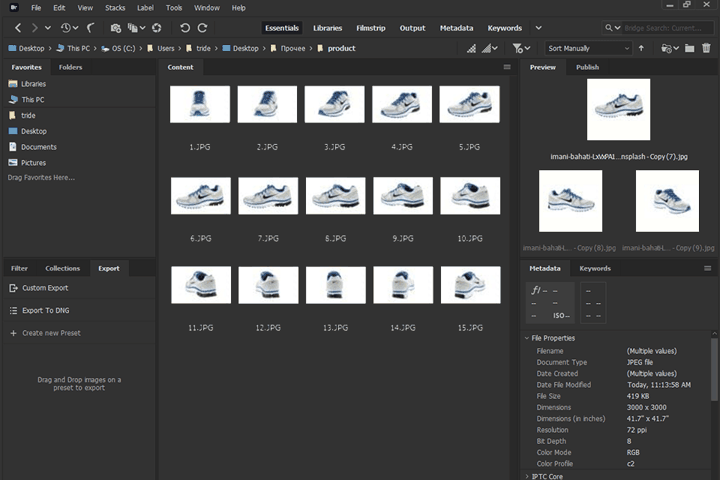Collapse File Properties section
The image size is (720, 480).
[x=527, y=338]
